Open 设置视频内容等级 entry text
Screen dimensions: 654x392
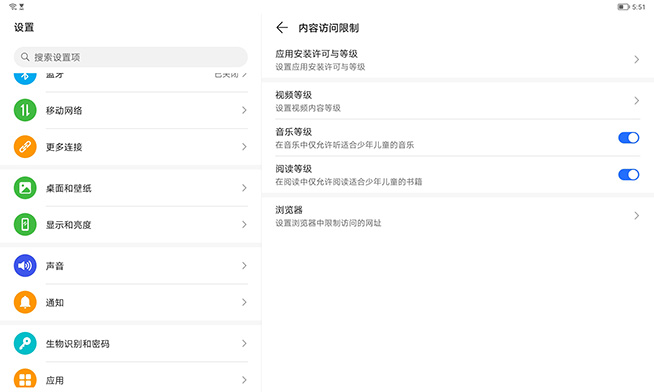(x=308, y=108)
